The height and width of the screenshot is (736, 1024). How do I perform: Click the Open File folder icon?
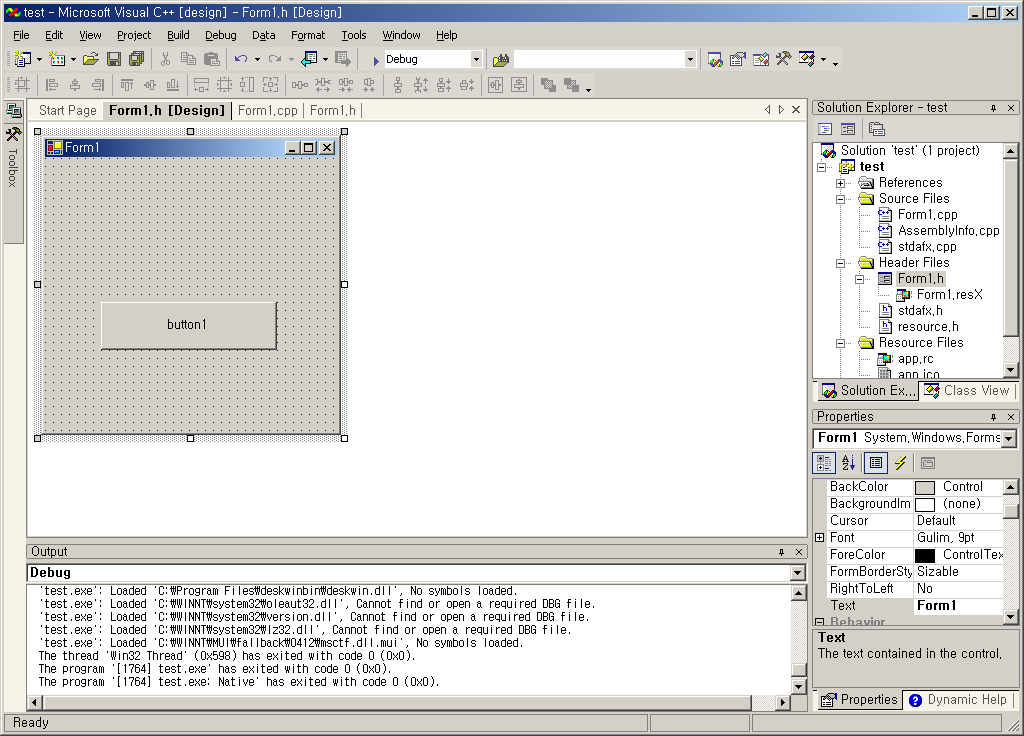[x=91, y=59]
